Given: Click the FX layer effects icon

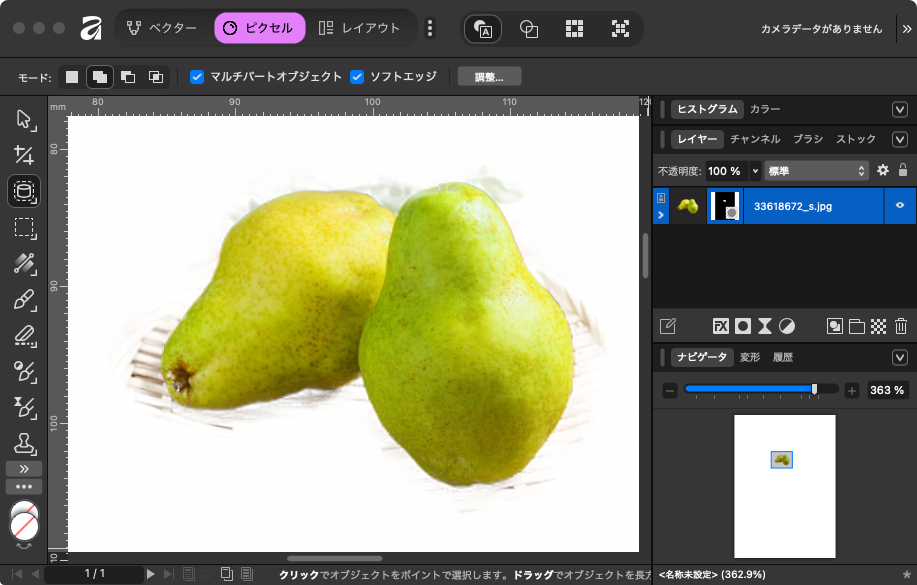Looking at the screenshot, I should pos(720,326).
